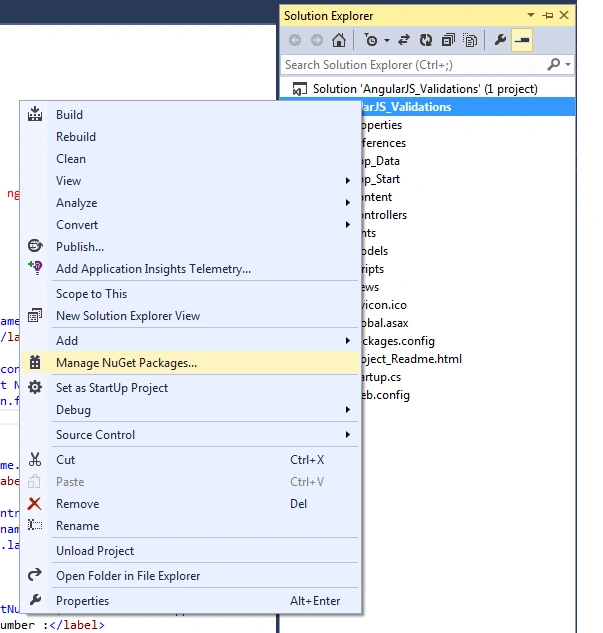Choose Cut from the context menu
The width and height of the screenshot is (603, 633).
(x=191, y=460)
